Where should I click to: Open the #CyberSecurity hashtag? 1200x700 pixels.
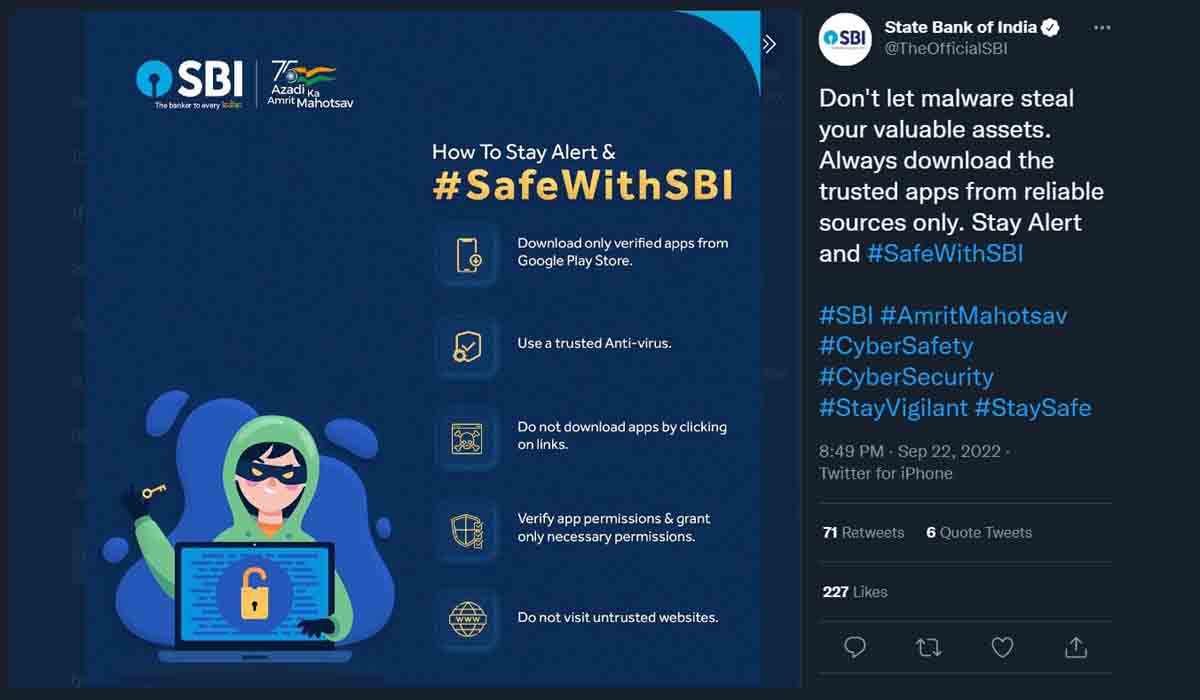(906, 377)
